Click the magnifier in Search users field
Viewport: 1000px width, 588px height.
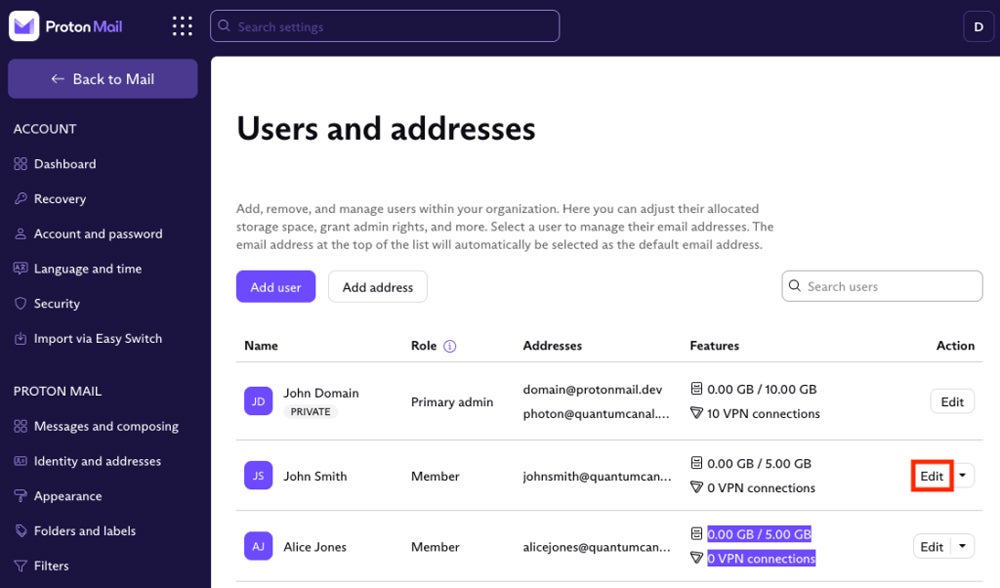795,286
